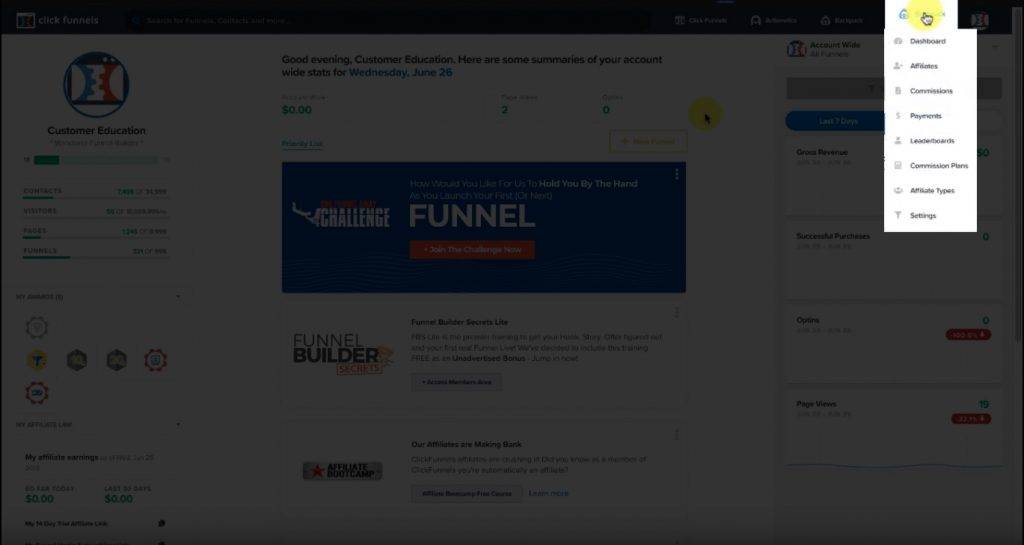Click the Funnel Builder Secrets logo

coord(342,354)
